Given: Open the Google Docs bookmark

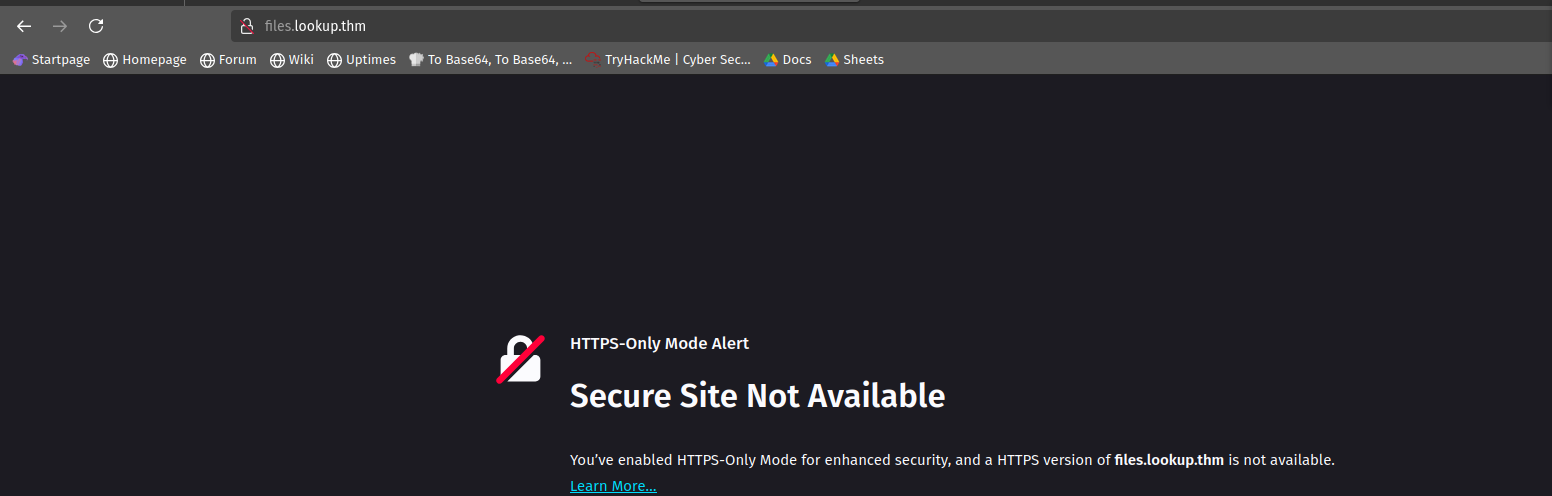Looking at the screenshot, I should coord(787,60).
